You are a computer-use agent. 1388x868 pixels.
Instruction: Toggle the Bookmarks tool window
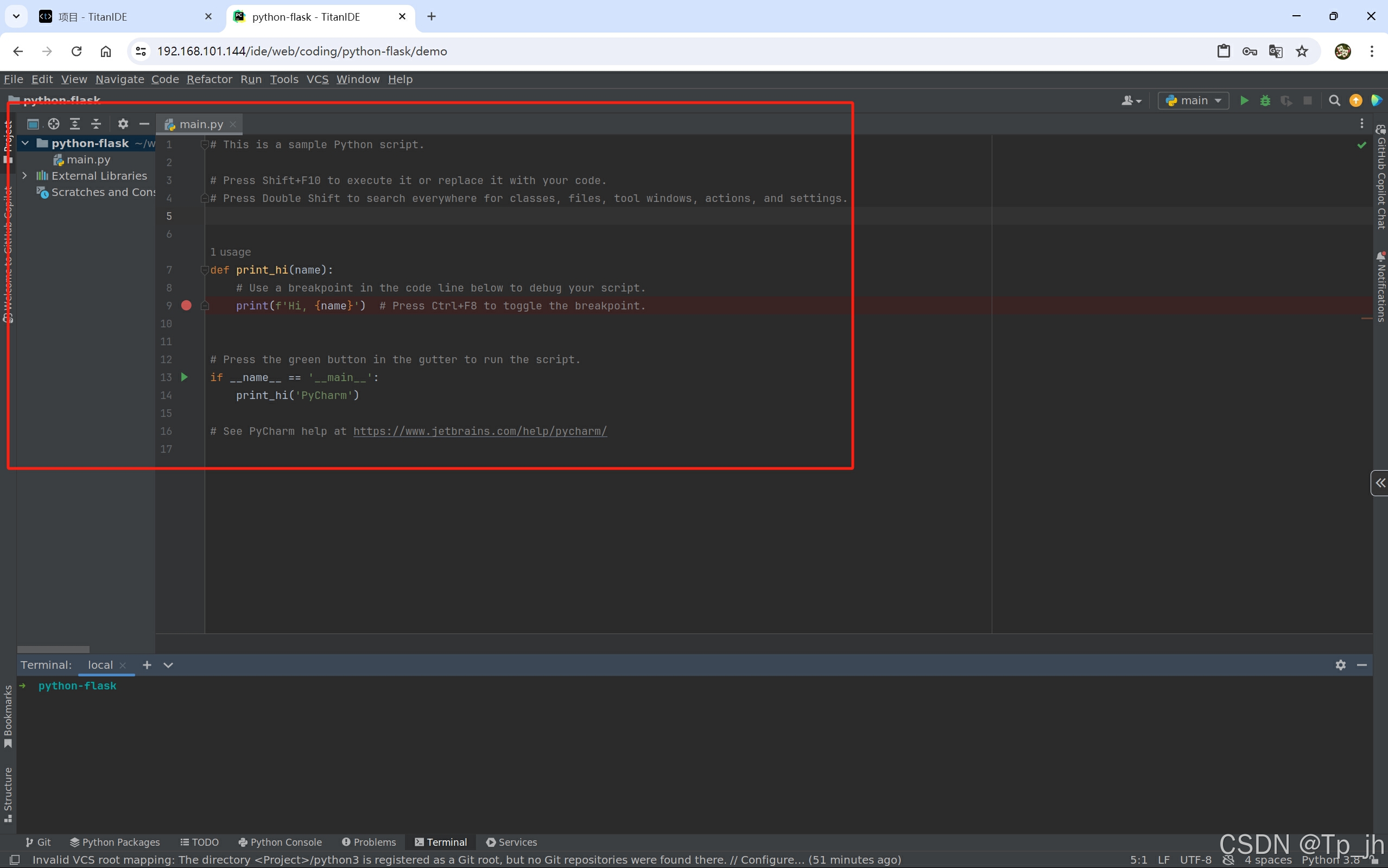coord(8,717)
